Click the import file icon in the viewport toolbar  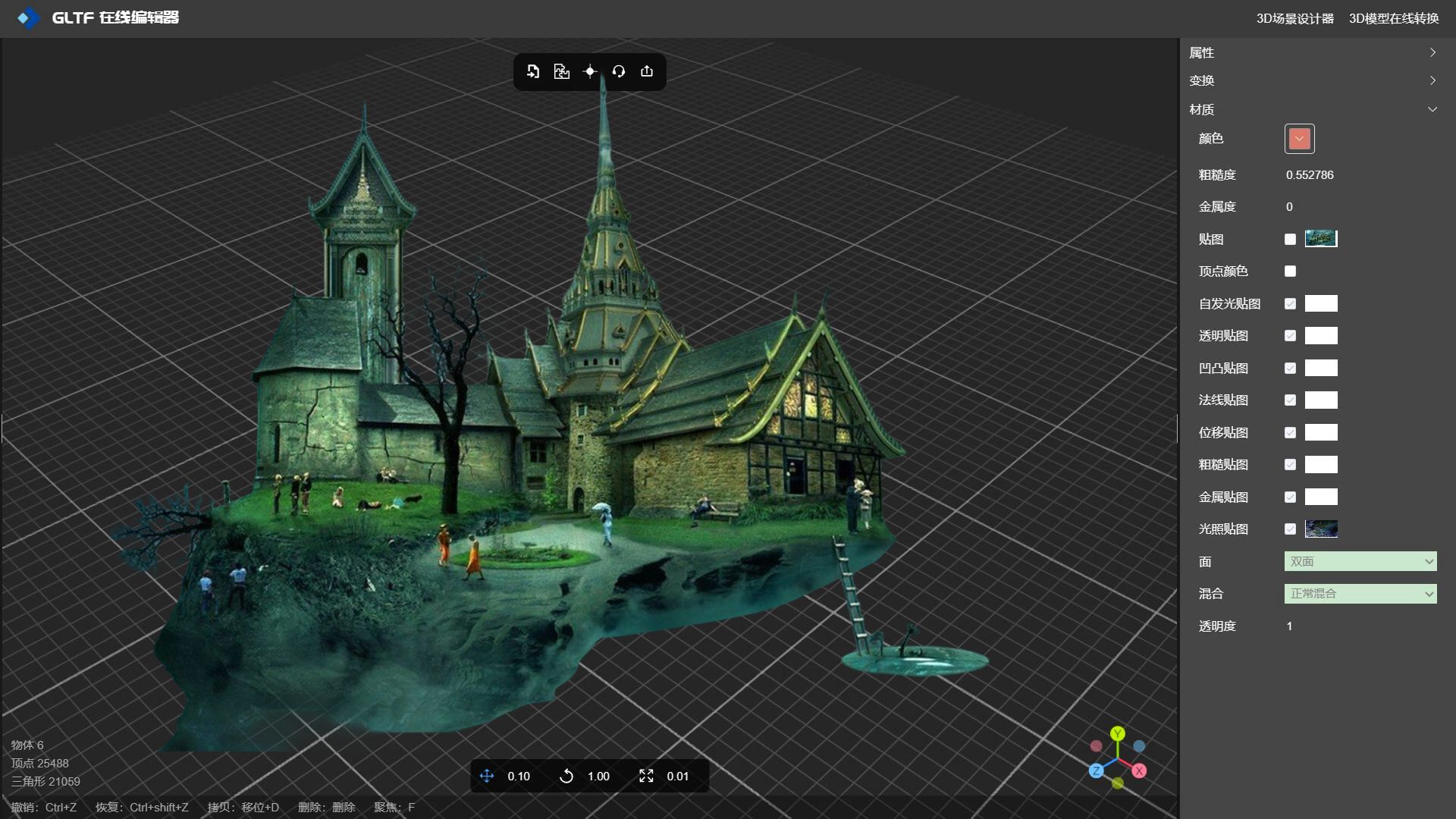tap(533, 71)
